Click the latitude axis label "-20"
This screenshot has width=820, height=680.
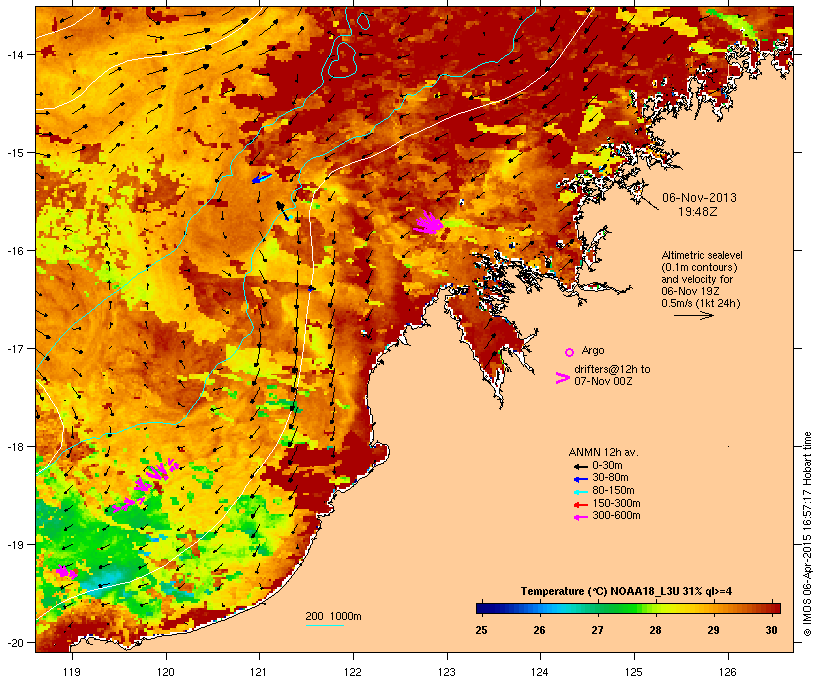[x=14, y=643]
